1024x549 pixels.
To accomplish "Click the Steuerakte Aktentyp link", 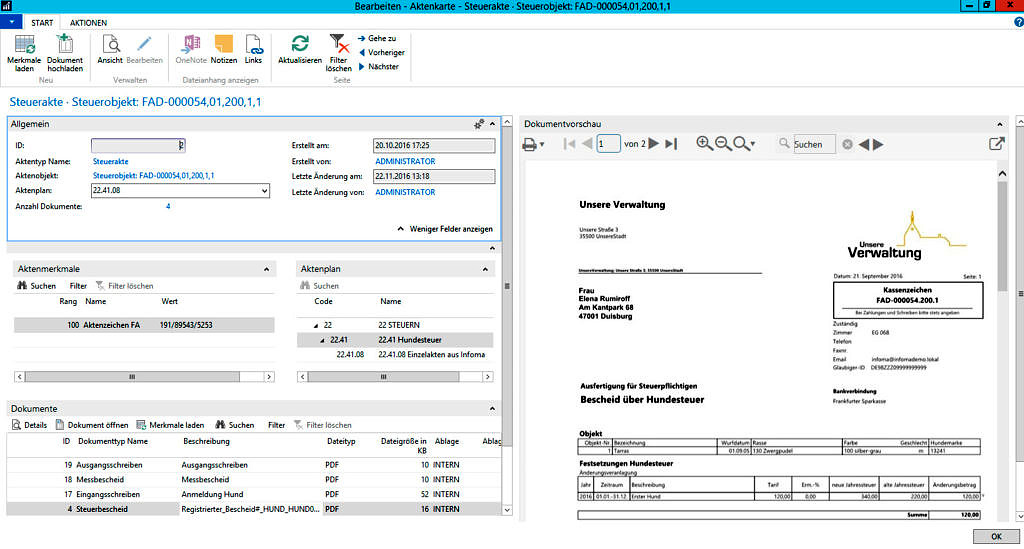I will point(110,160).
